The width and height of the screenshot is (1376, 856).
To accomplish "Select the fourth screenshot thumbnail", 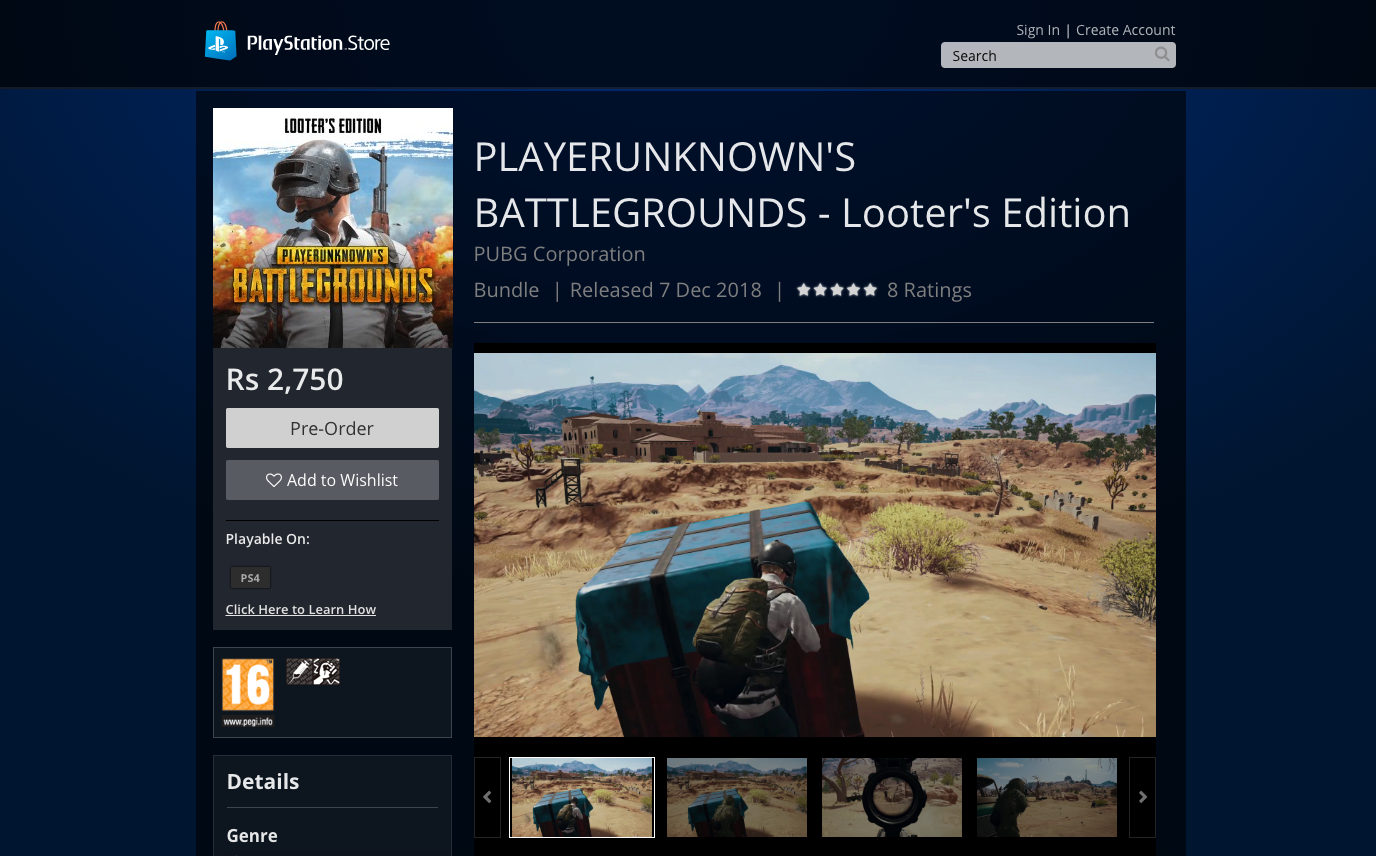I will [1047, 797].
